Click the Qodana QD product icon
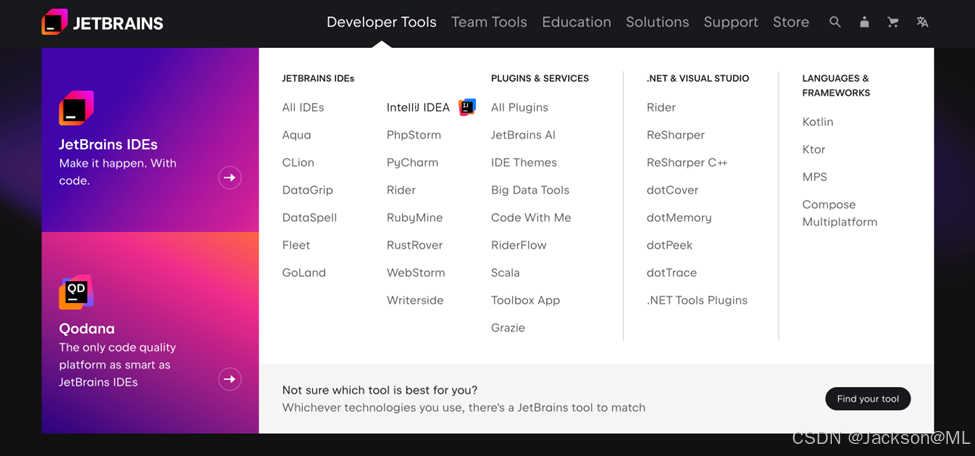Screen dimensions: 975x456 point(76,292)
